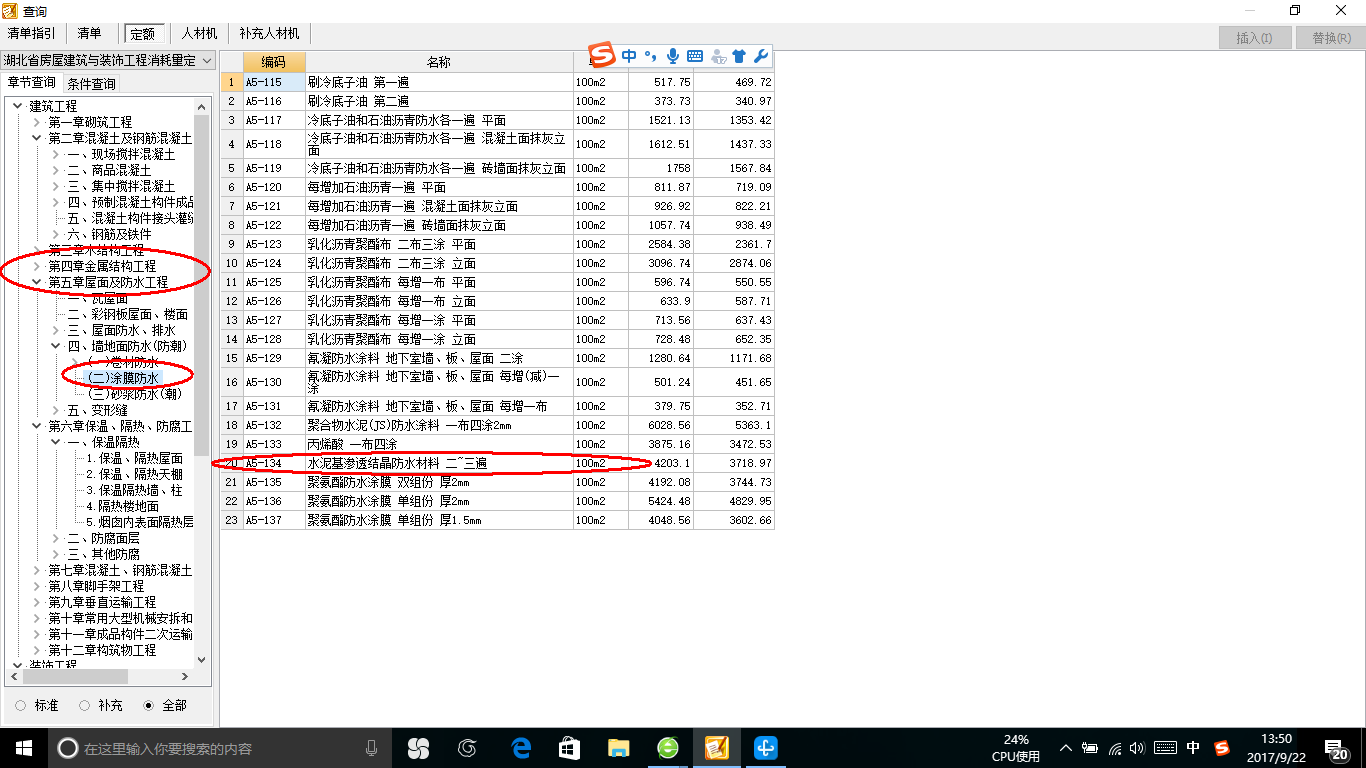Viewport: 1366px width, 768px height.
Task: Switch punctuation mode in Sogou toolbar
Action: [x=650, y=56]
